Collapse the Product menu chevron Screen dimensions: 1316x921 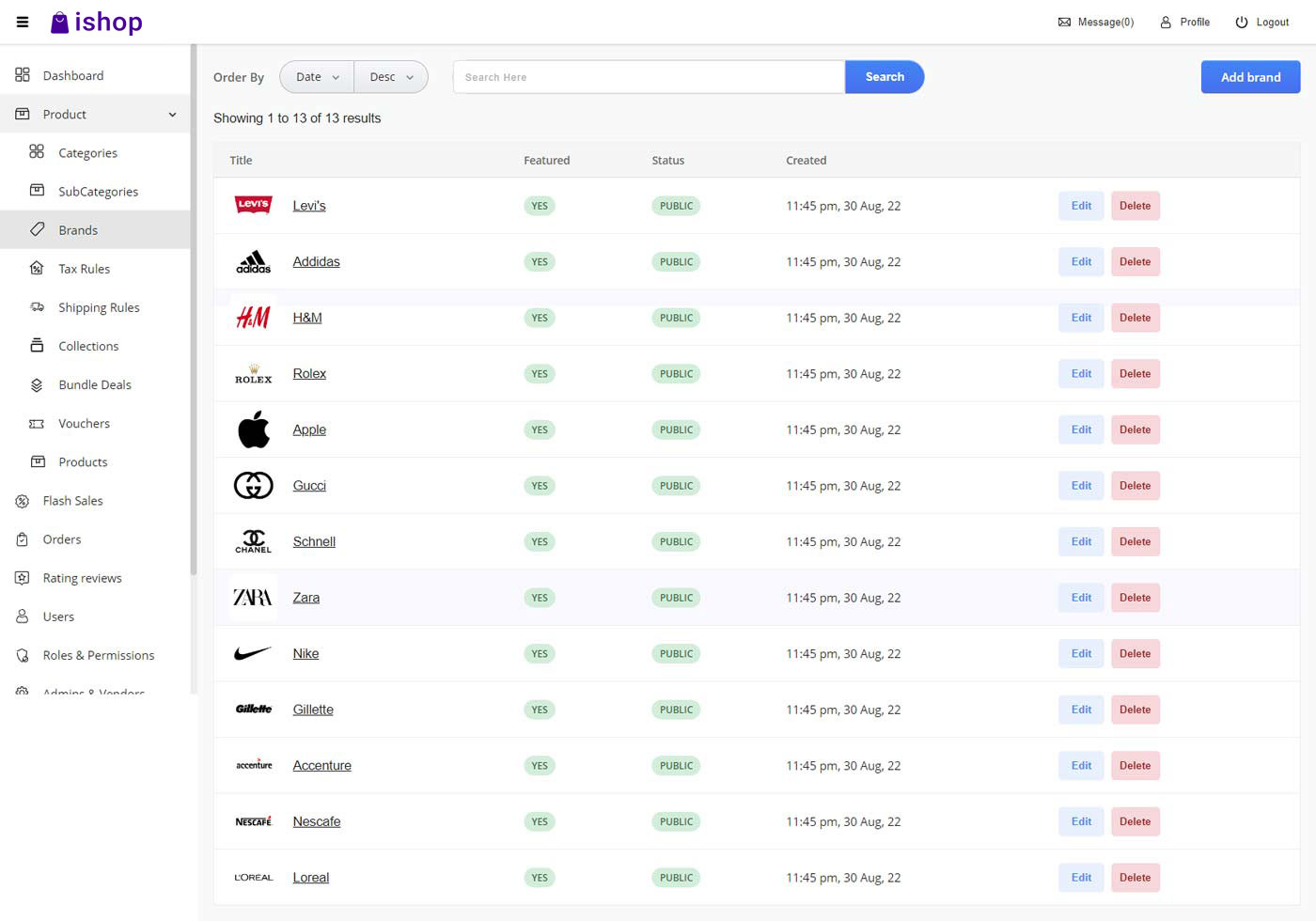(172, 114)
